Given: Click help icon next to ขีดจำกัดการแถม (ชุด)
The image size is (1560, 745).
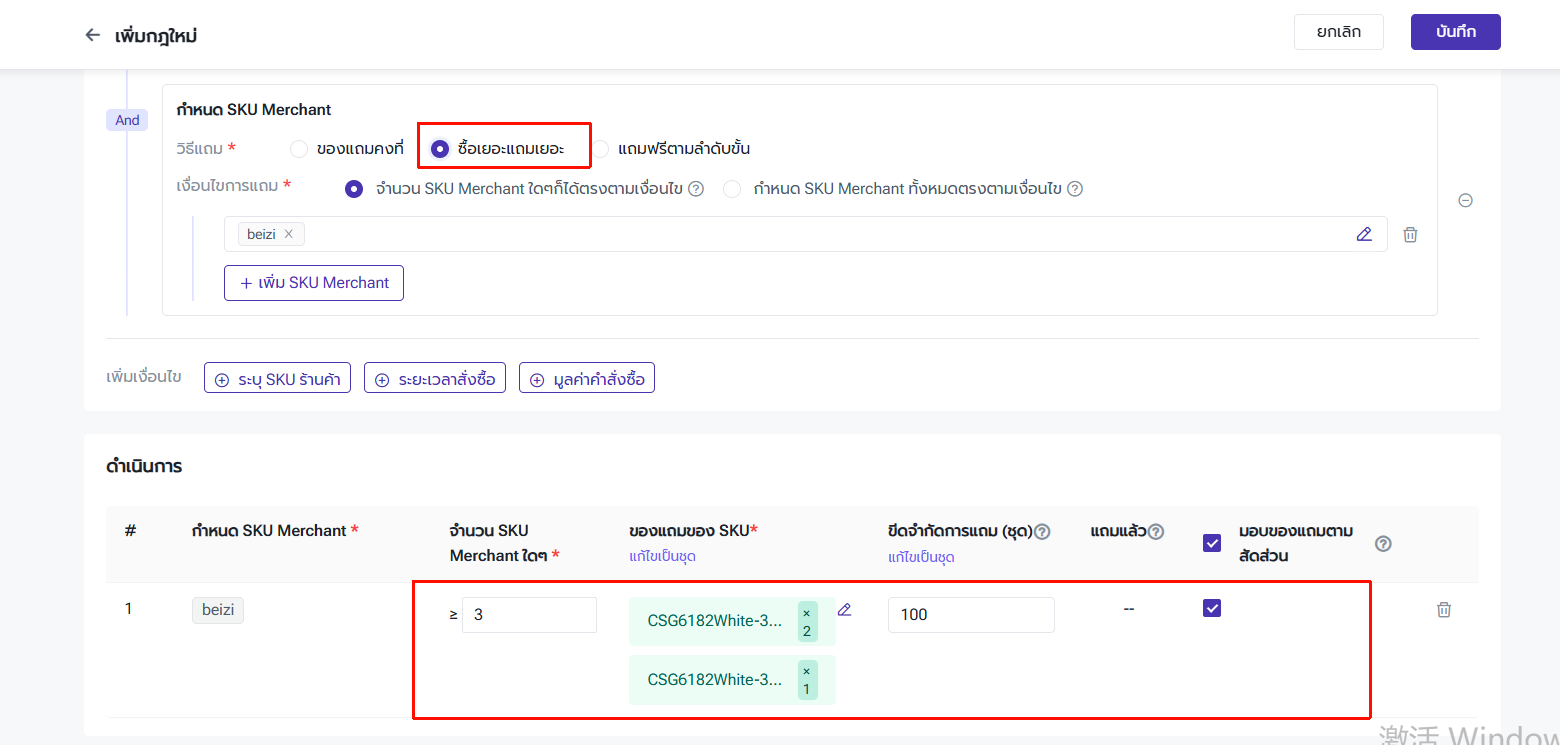Looking at the screenshot, I should [x=1042, y=532].
